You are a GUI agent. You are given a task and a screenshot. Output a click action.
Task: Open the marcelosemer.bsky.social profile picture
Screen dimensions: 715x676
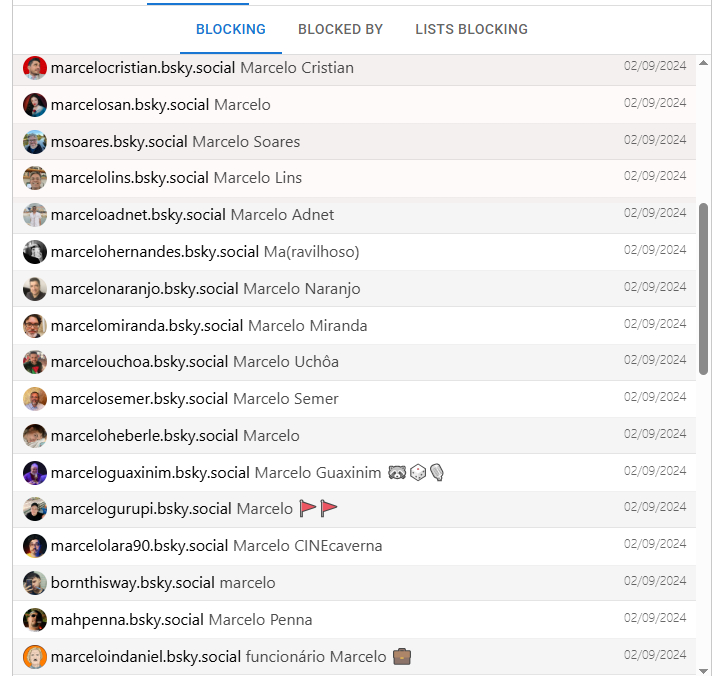[35, 399]
